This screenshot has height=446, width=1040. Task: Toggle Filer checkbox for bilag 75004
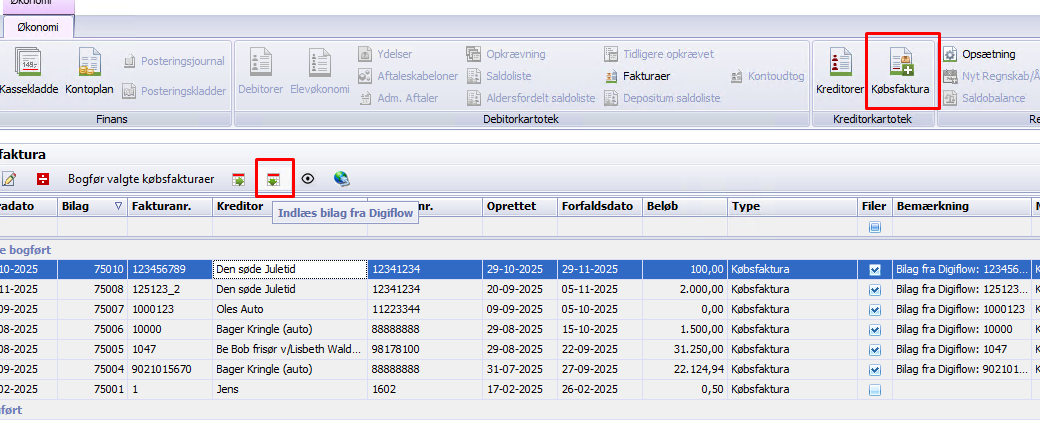[x=875, y=370]
